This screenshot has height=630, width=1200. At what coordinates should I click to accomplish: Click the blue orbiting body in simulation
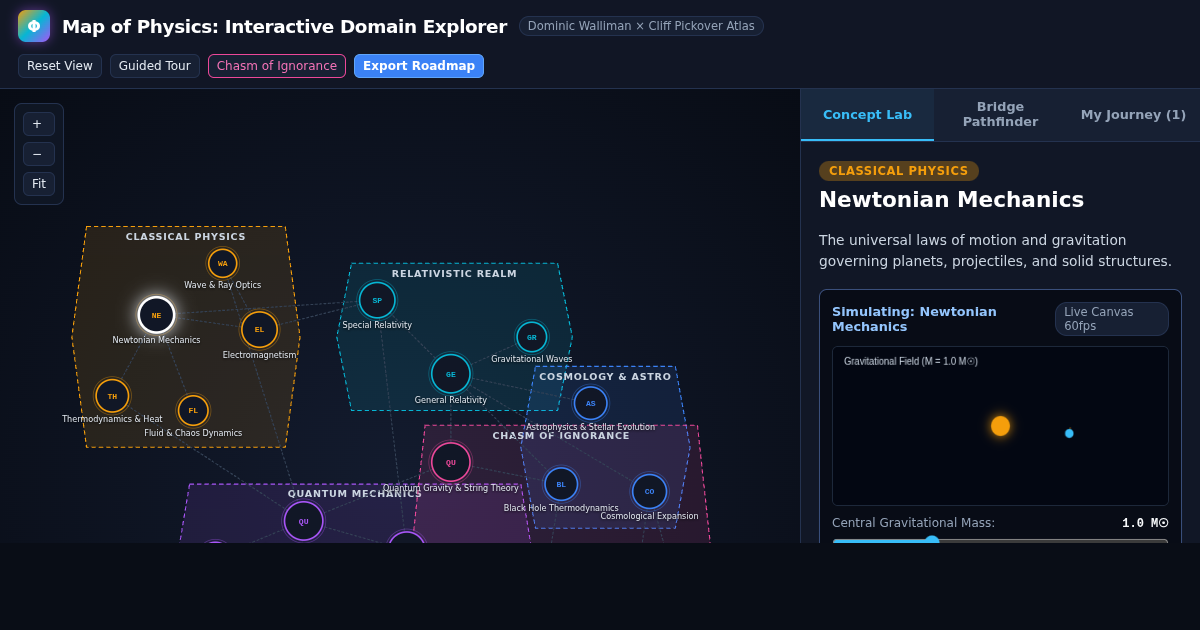[1069, 433]
